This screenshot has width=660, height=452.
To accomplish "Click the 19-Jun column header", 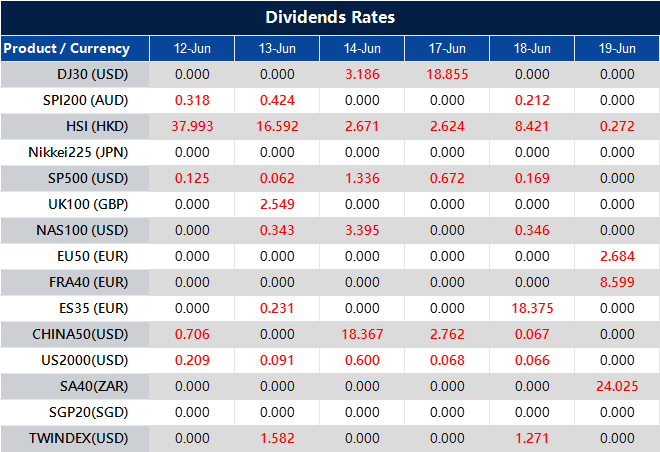I will 617,48.
